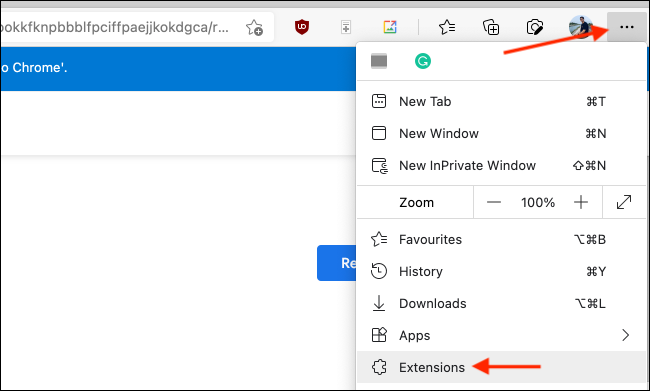This screenshot has width=650, height=391.
Task: Click the uBlock Origin shield icon
Action: click(x=302, y=27)
